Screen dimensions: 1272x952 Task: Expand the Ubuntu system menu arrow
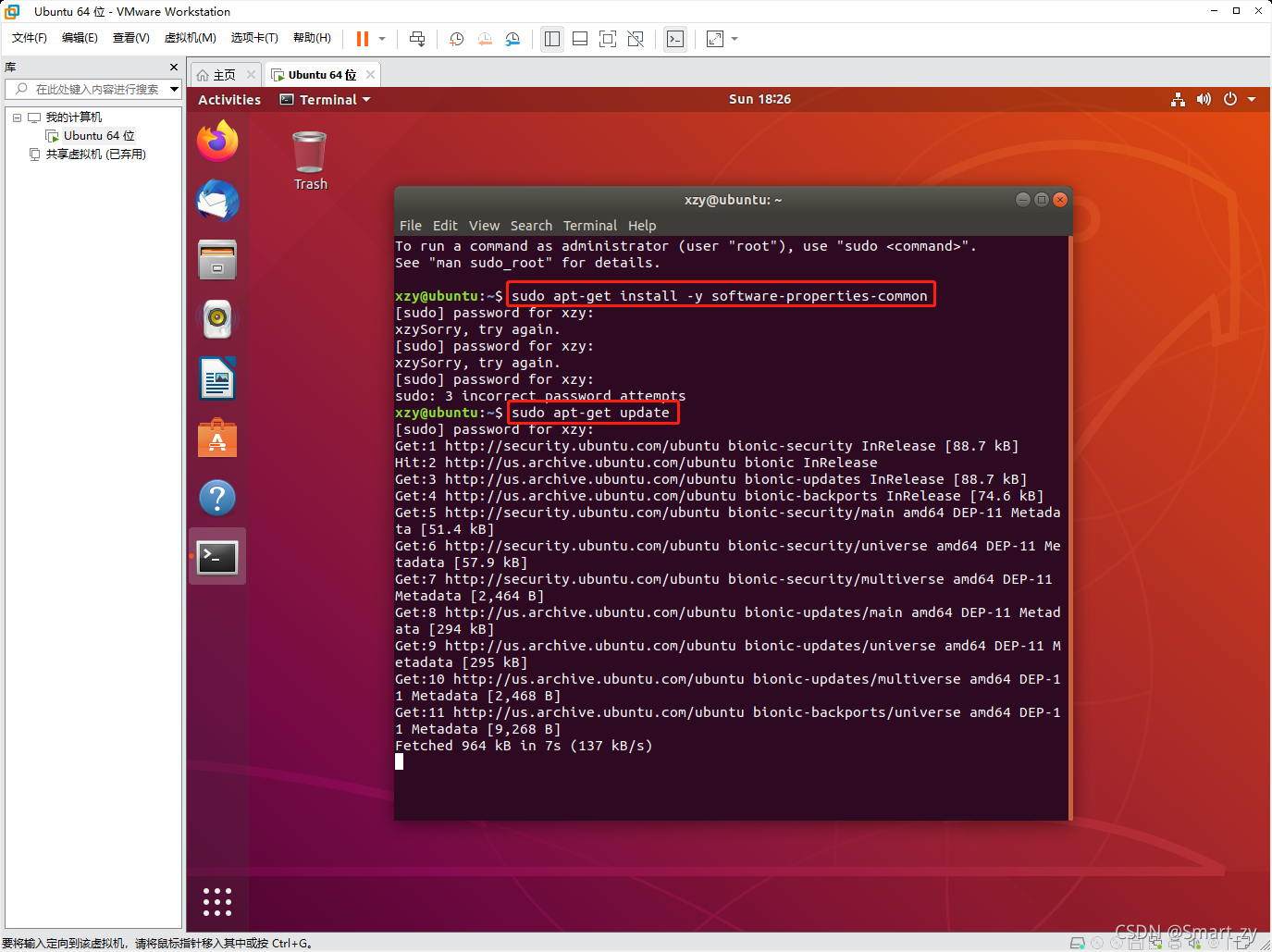point(1252,99)
